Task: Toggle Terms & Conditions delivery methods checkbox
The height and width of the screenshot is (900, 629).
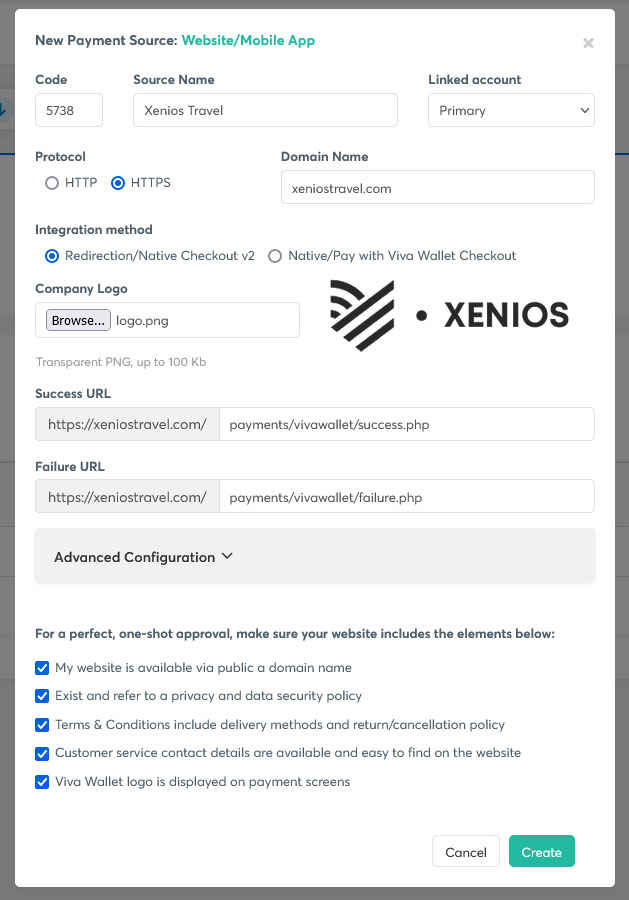Action: (x=42, y=725)
